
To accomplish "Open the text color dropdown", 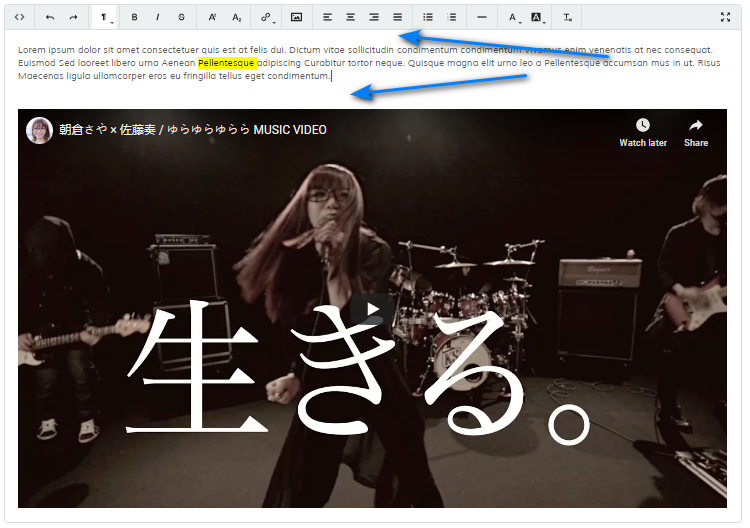I will point(514,17).
